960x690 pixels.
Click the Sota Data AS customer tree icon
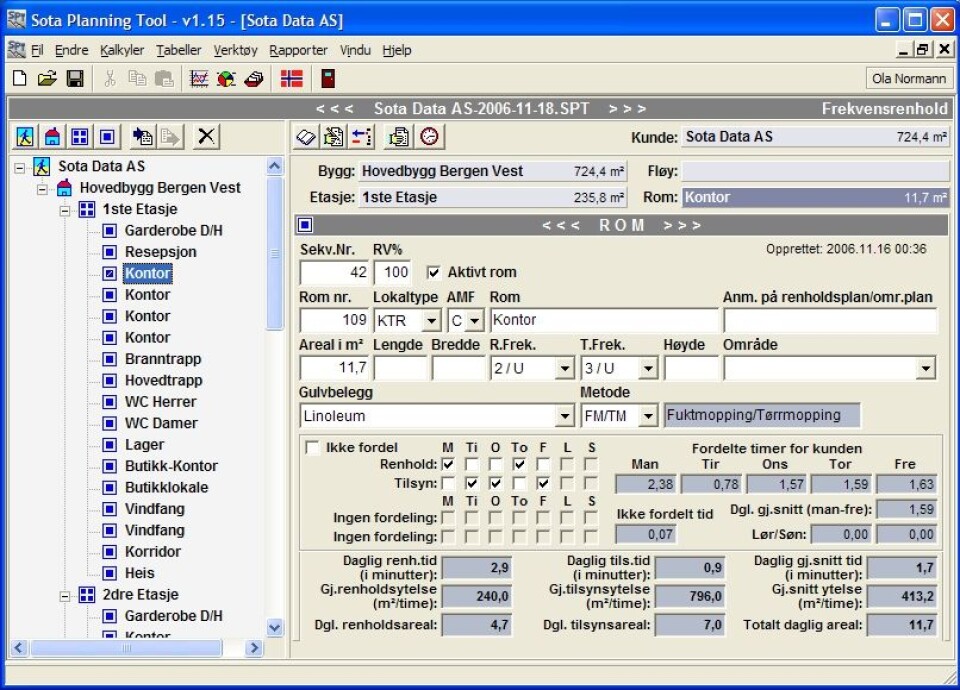42,166
